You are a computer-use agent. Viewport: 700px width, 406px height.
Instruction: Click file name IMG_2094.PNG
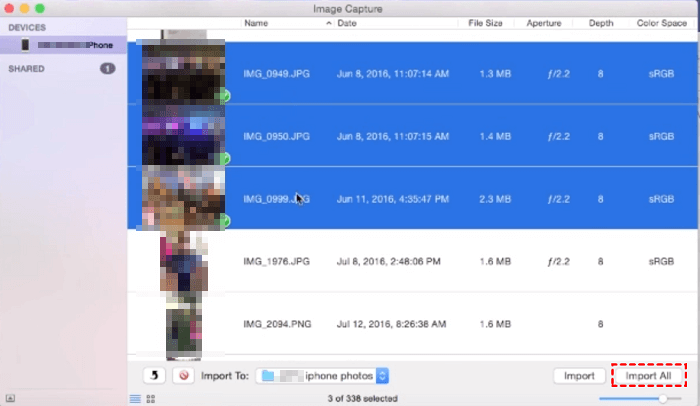[x=277, y=324]
